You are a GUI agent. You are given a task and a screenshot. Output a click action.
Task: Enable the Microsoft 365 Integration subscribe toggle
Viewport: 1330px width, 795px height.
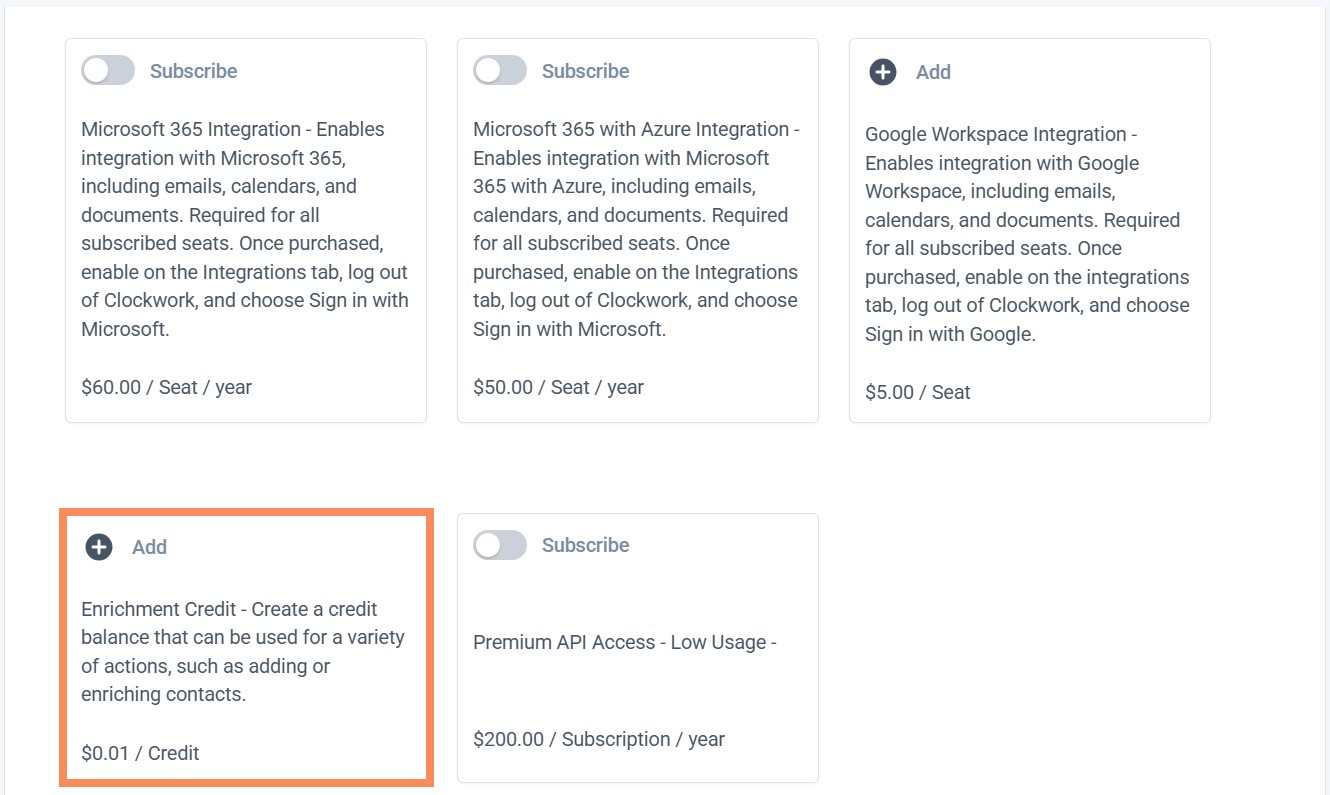point(108,71)
